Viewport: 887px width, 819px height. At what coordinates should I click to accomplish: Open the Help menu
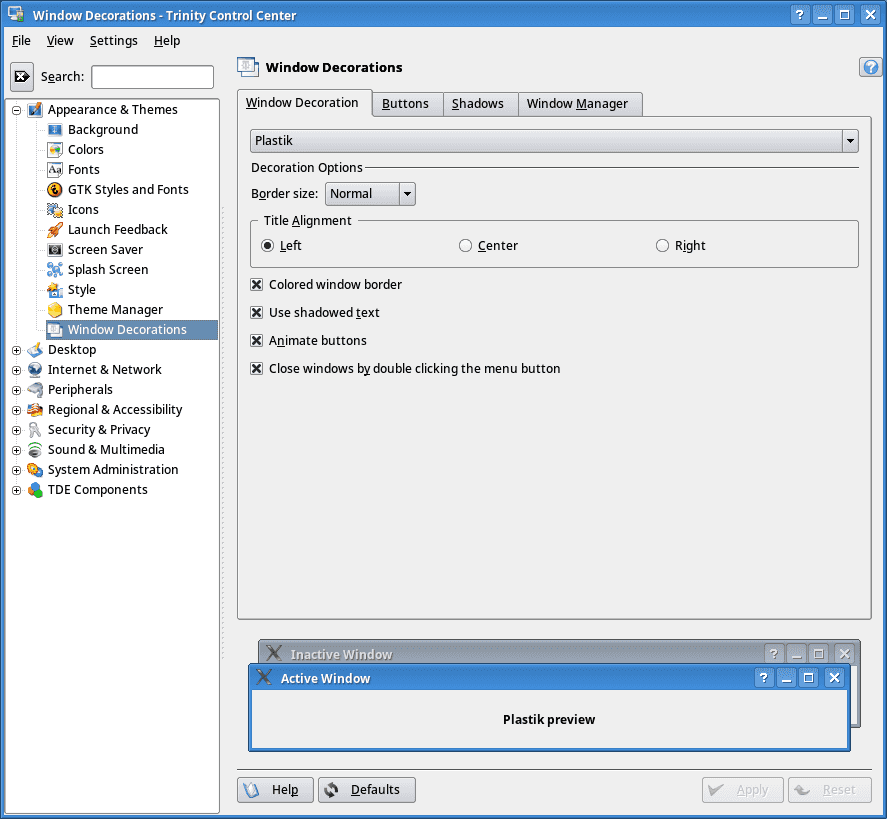[x=167, y=41]
